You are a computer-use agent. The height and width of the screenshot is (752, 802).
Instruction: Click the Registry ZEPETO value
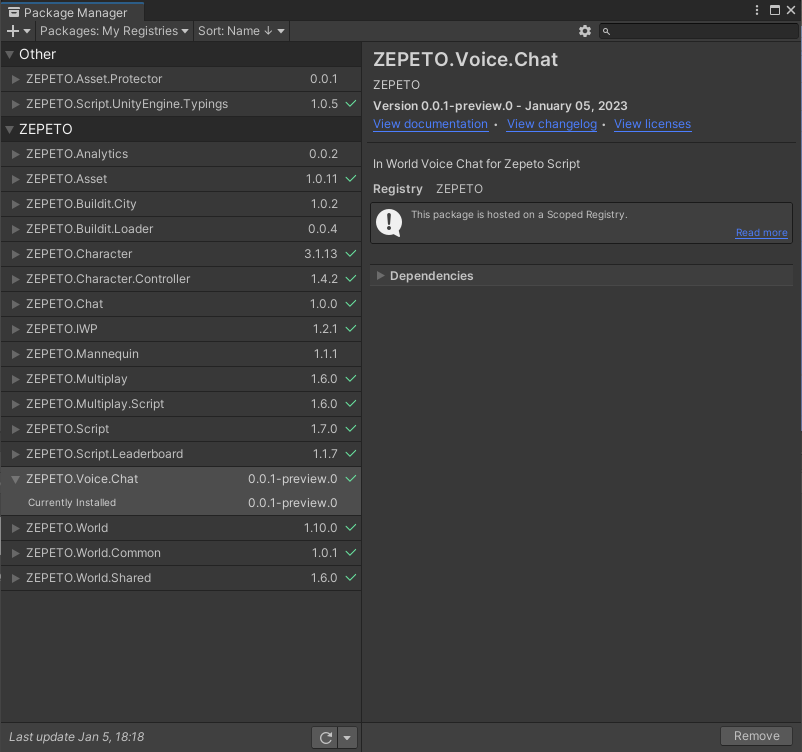[x=459, y=189]
